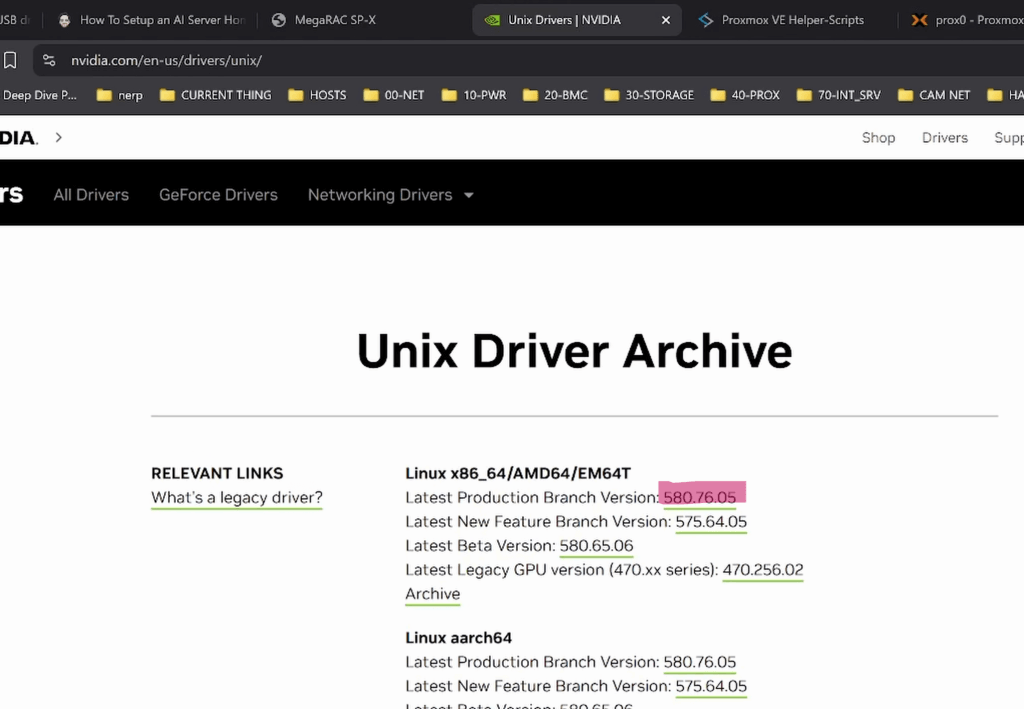
Task: Open the 30-STORAGE bookmark folder
Action: (x=647, y=95)
